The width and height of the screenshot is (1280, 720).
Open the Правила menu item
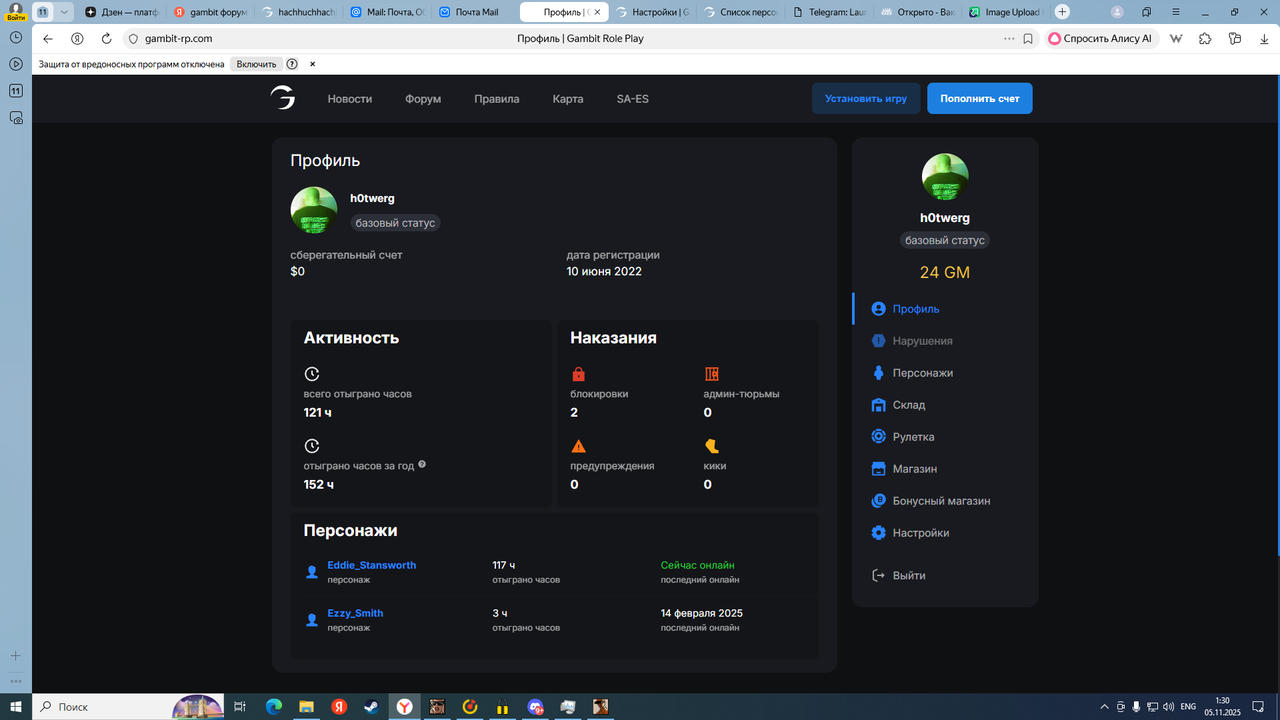497,99
